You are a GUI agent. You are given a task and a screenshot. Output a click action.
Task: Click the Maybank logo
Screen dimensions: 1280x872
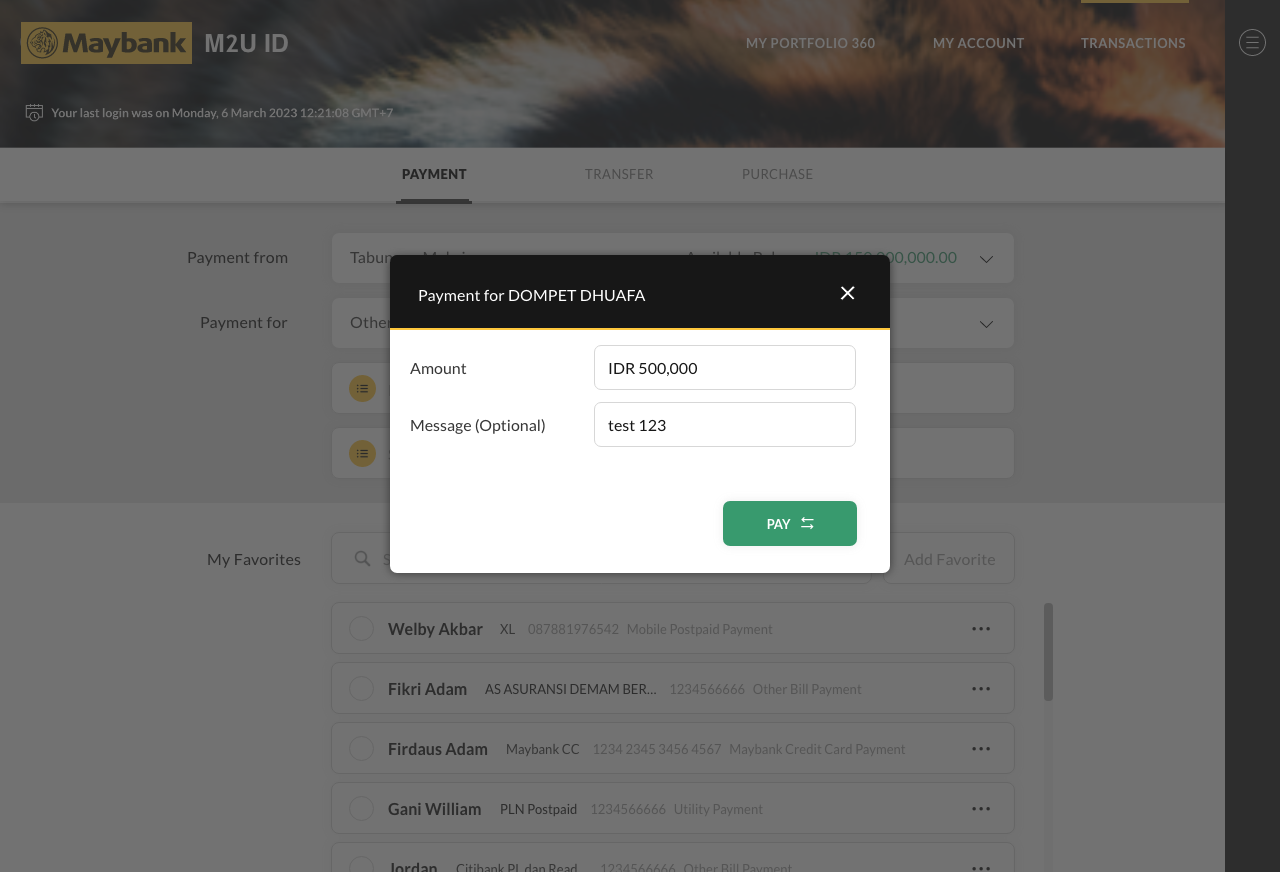pos(106,43)
